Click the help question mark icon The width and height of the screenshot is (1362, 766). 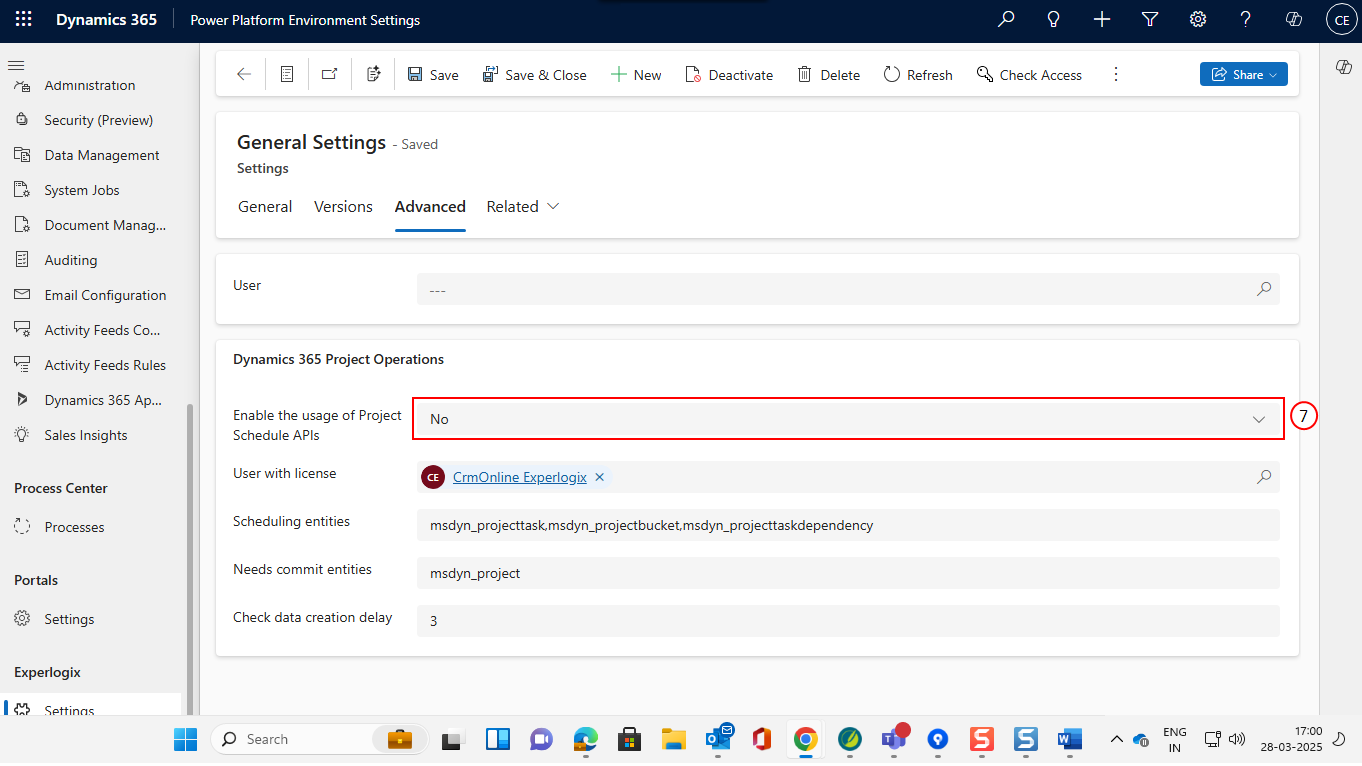pos(1246,20)
